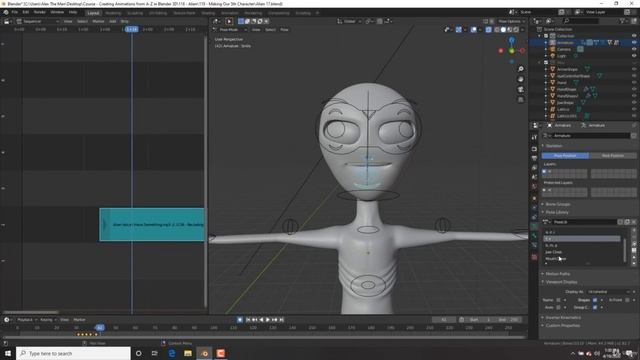Open the Render menu

(40, 12)
